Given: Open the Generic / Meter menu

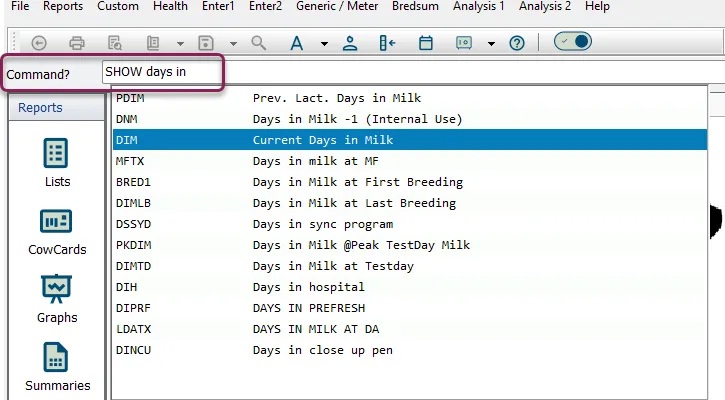Looking at the screenshot, I should click(337, 6).
